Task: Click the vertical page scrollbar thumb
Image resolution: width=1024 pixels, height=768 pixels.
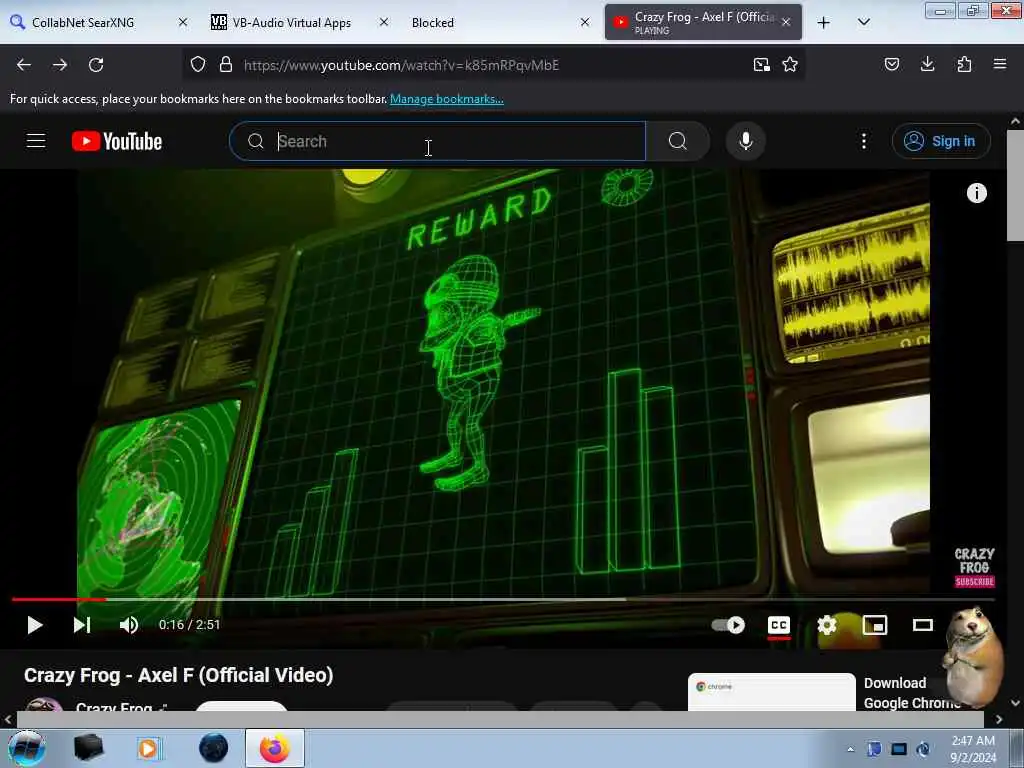Action: click(x=1015, y=185)
